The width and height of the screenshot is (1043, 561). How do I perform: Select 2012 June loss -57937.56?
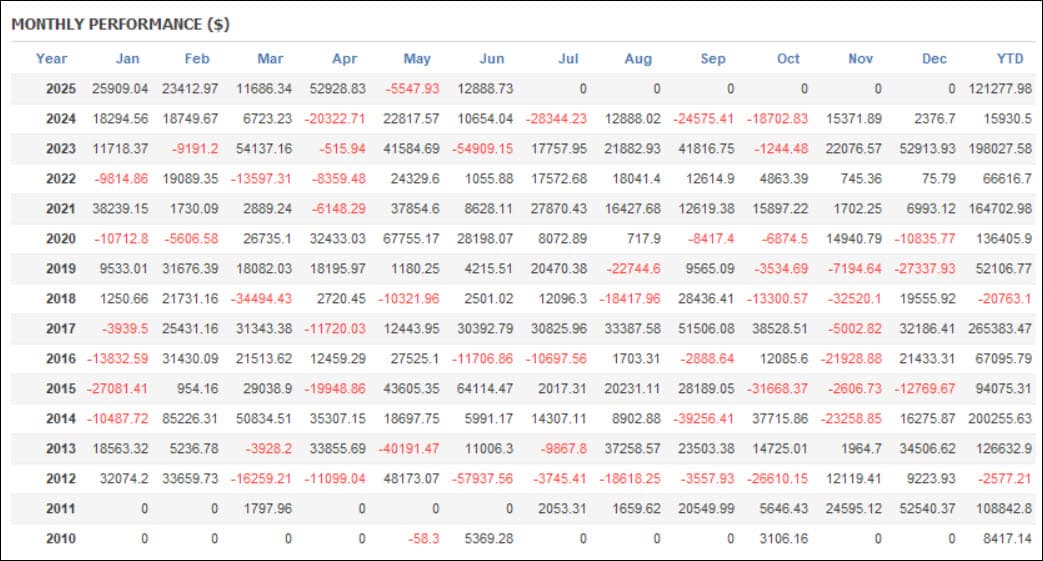pos(482,478)
